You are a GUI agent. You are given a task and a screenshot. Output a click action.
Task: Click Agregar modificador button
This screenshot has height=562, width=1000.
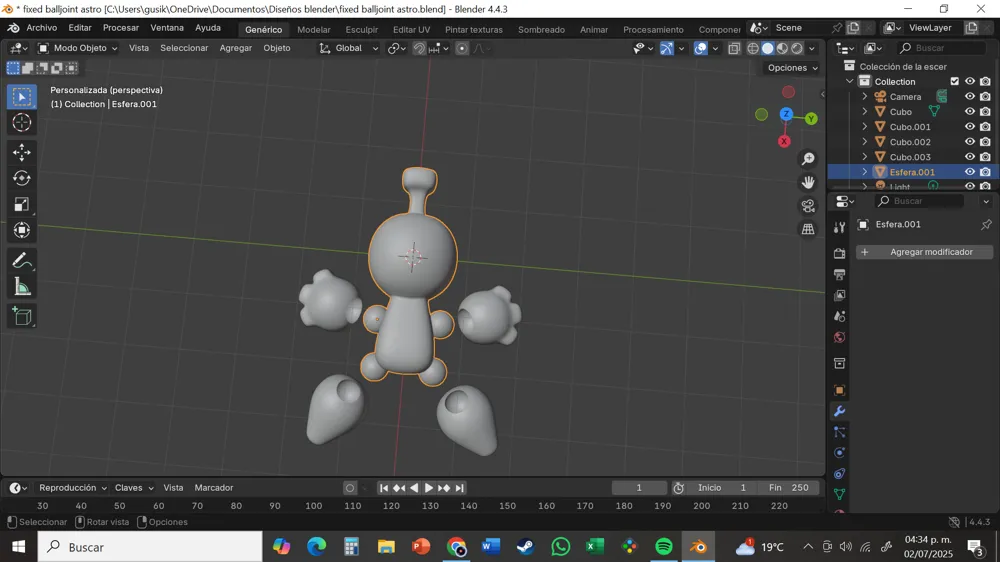[x=924, y=252]
